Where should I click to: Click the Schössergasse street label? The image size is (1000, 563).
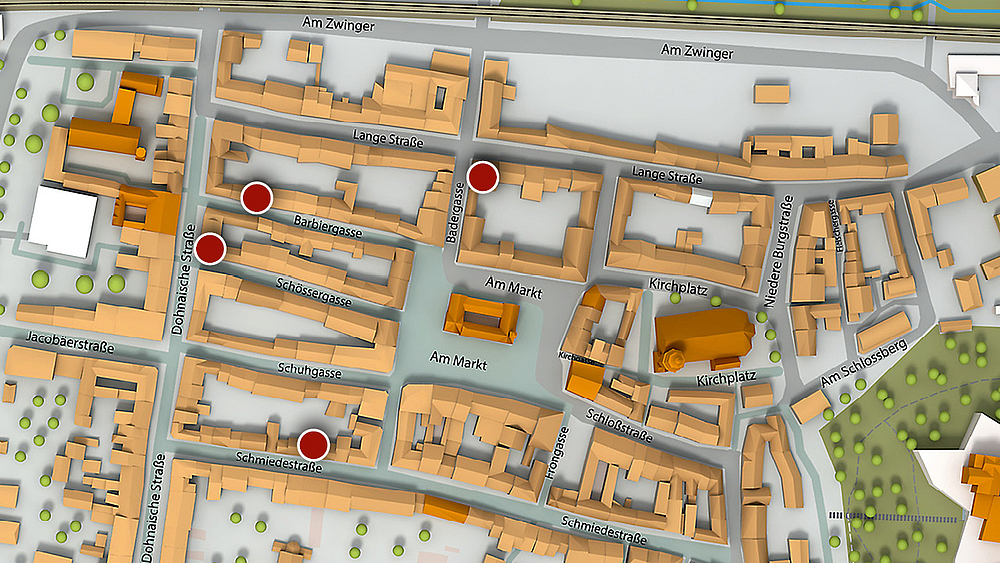coord(314,292)
